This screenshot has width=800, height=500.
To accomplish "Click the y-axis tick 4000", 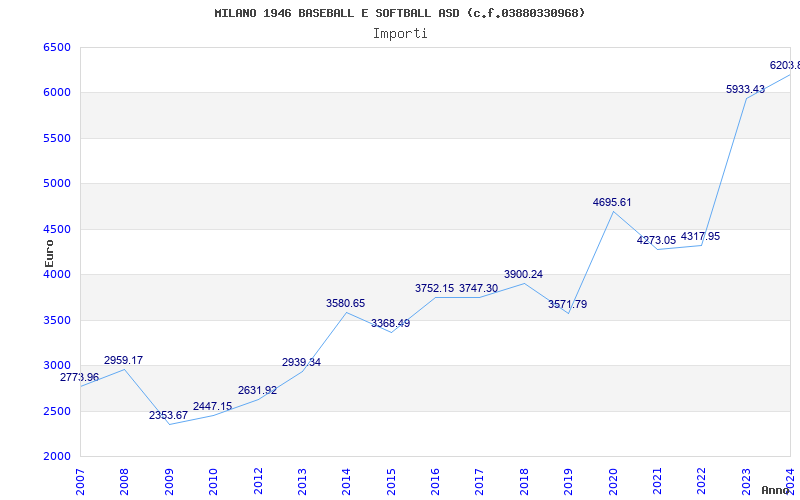I will (x=57, y=274).
